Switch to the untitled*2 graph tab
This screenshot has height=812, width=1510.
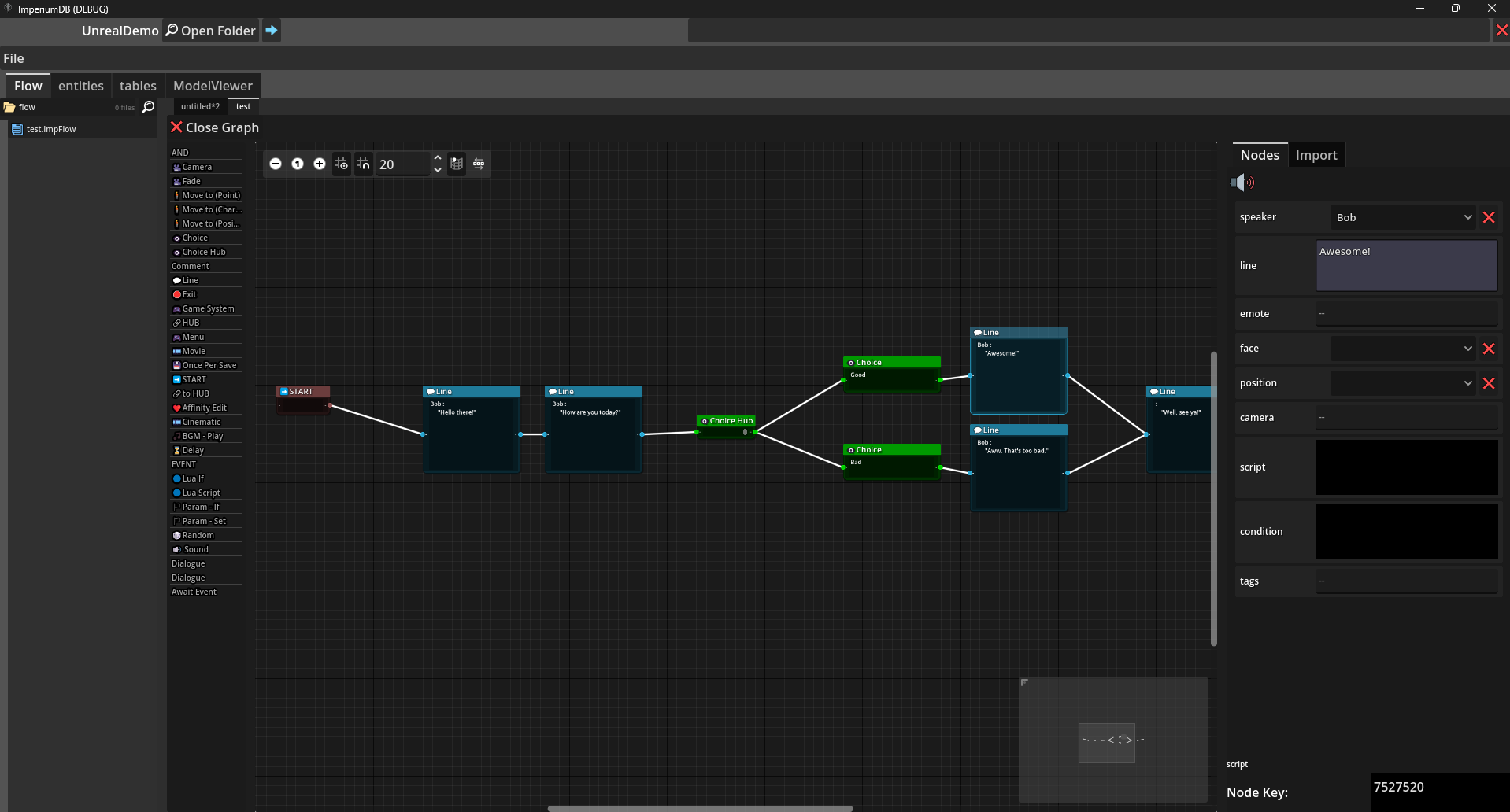click(x=200, y=106)
